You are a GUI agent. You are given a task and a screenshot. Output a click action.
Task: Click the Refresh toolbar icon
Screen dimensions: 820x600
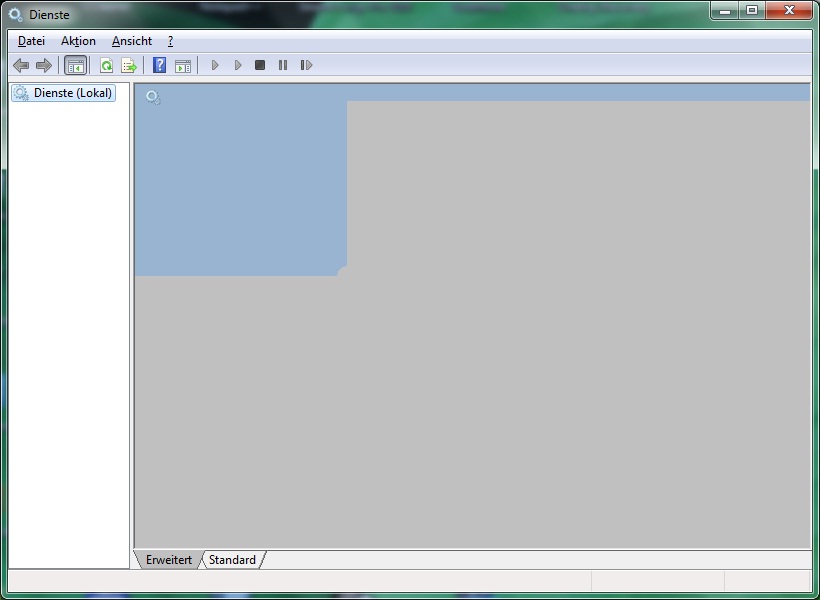point(107,65)
